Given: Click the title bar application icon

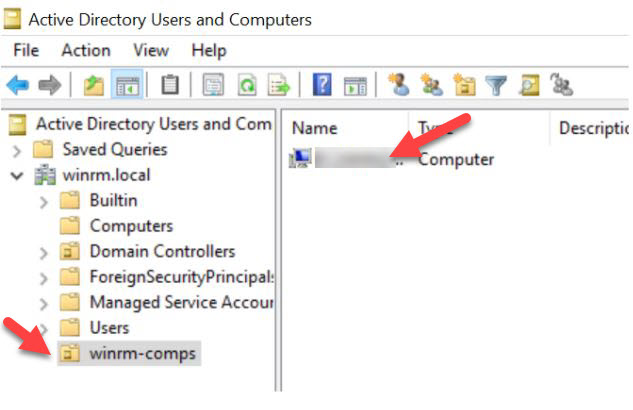Looking at the screenshot, I should pos(12,19).
